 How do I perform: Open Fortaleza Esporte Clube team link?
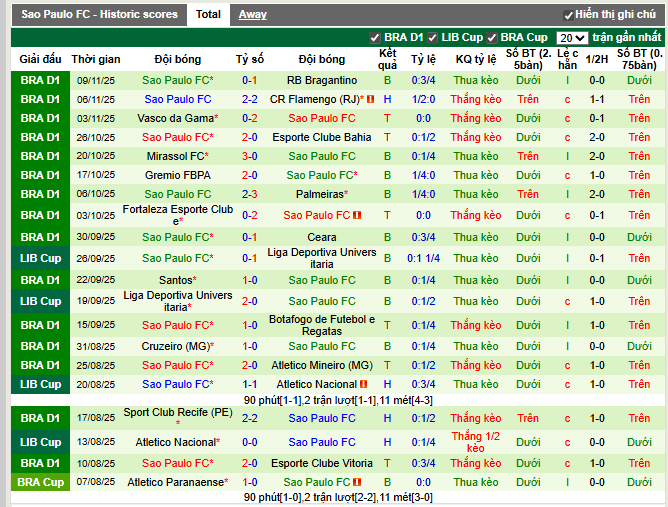click(178, 215)
